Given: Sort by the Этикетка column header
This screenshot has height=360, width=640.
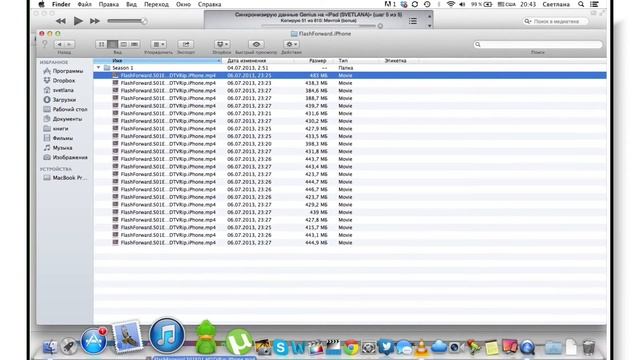Looking at the screenshot, I should [400, 60].
